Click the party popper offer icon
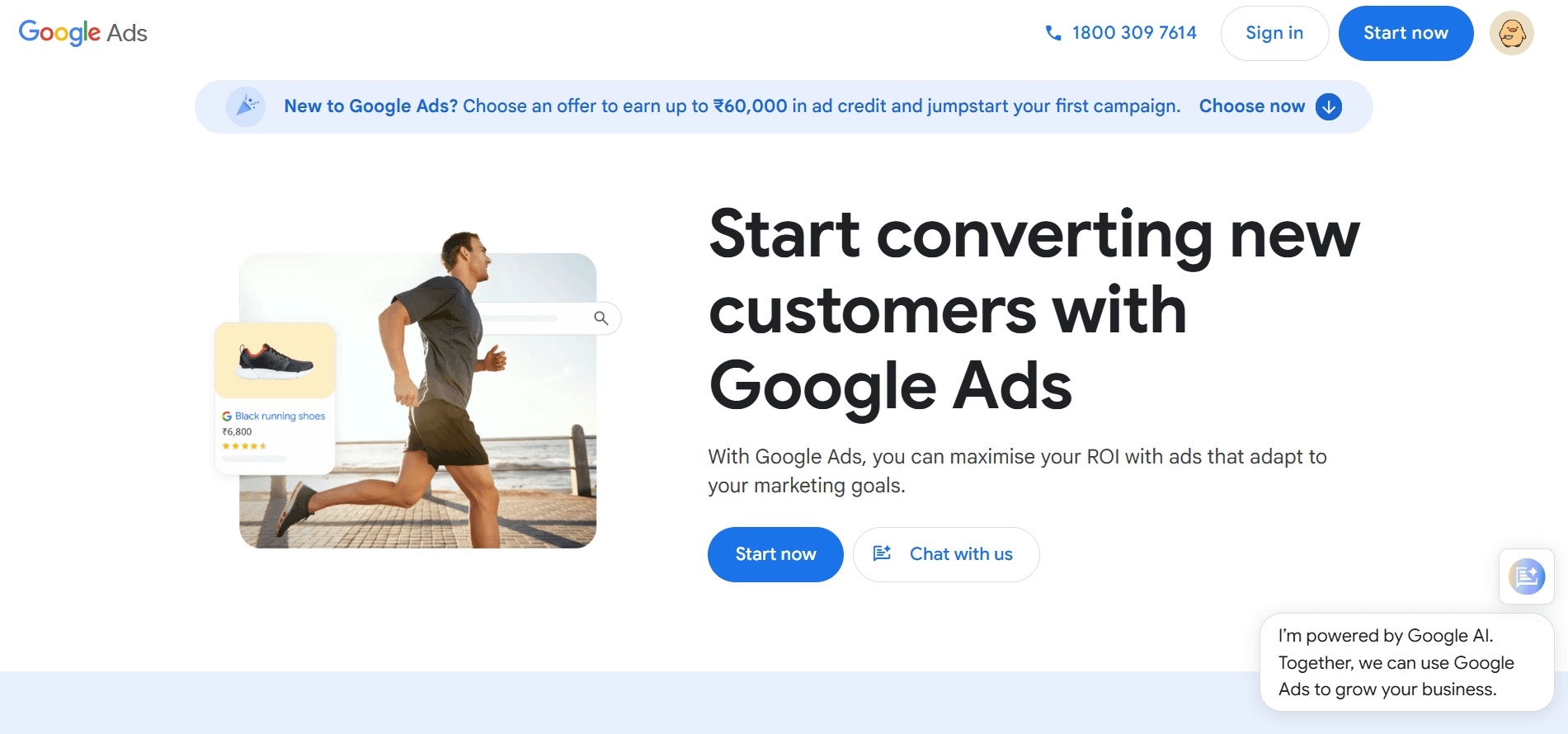 click(246, 106)
